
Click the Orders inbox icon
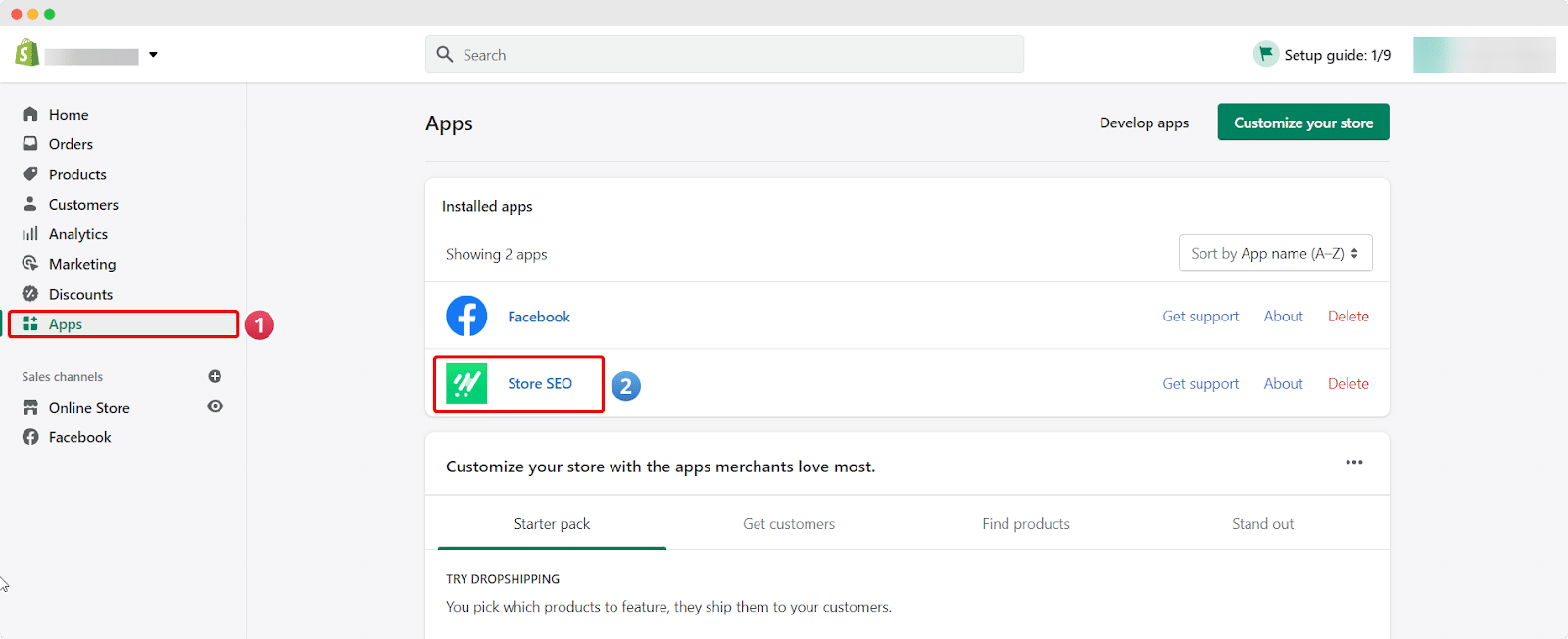point(30,143)
